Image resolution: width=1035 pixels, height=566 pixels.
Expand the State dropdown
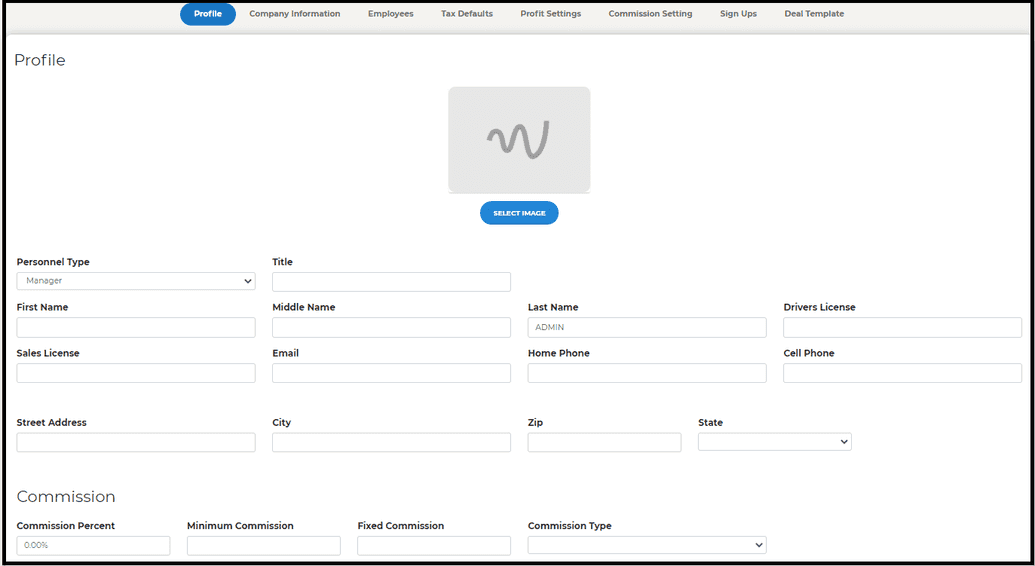pos(774,441)
